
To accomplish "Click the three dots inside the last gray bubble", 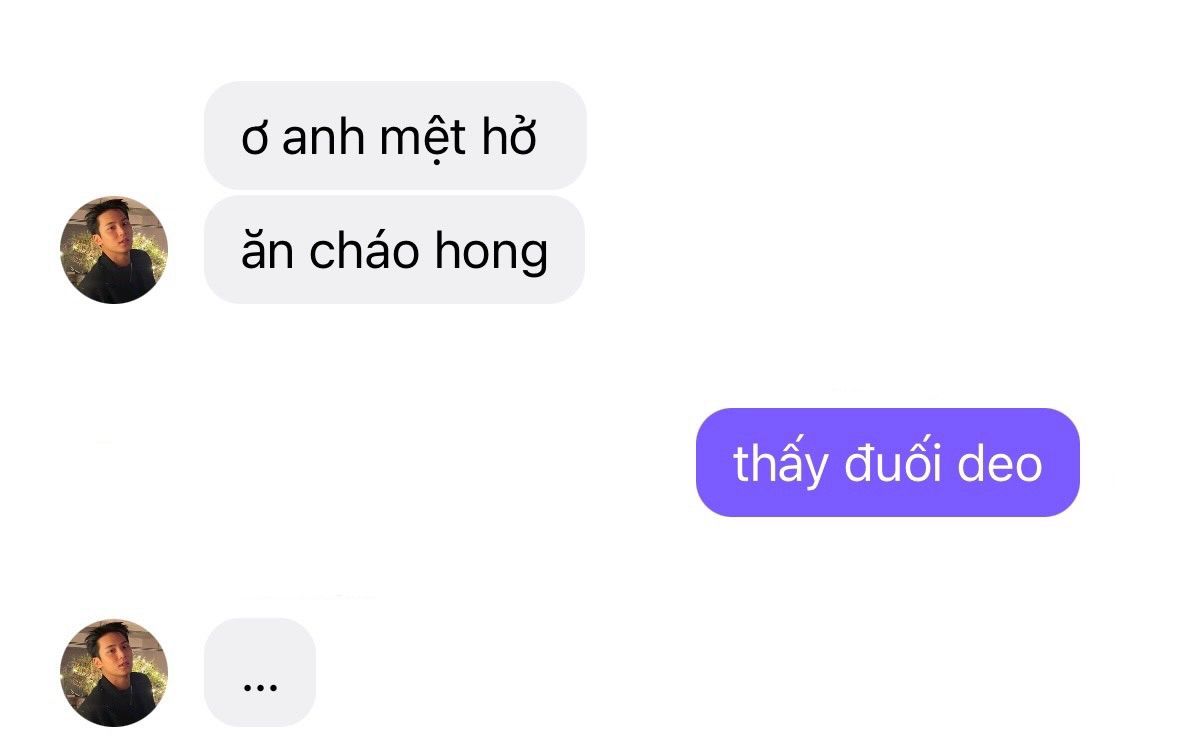I will pos(260,688).
